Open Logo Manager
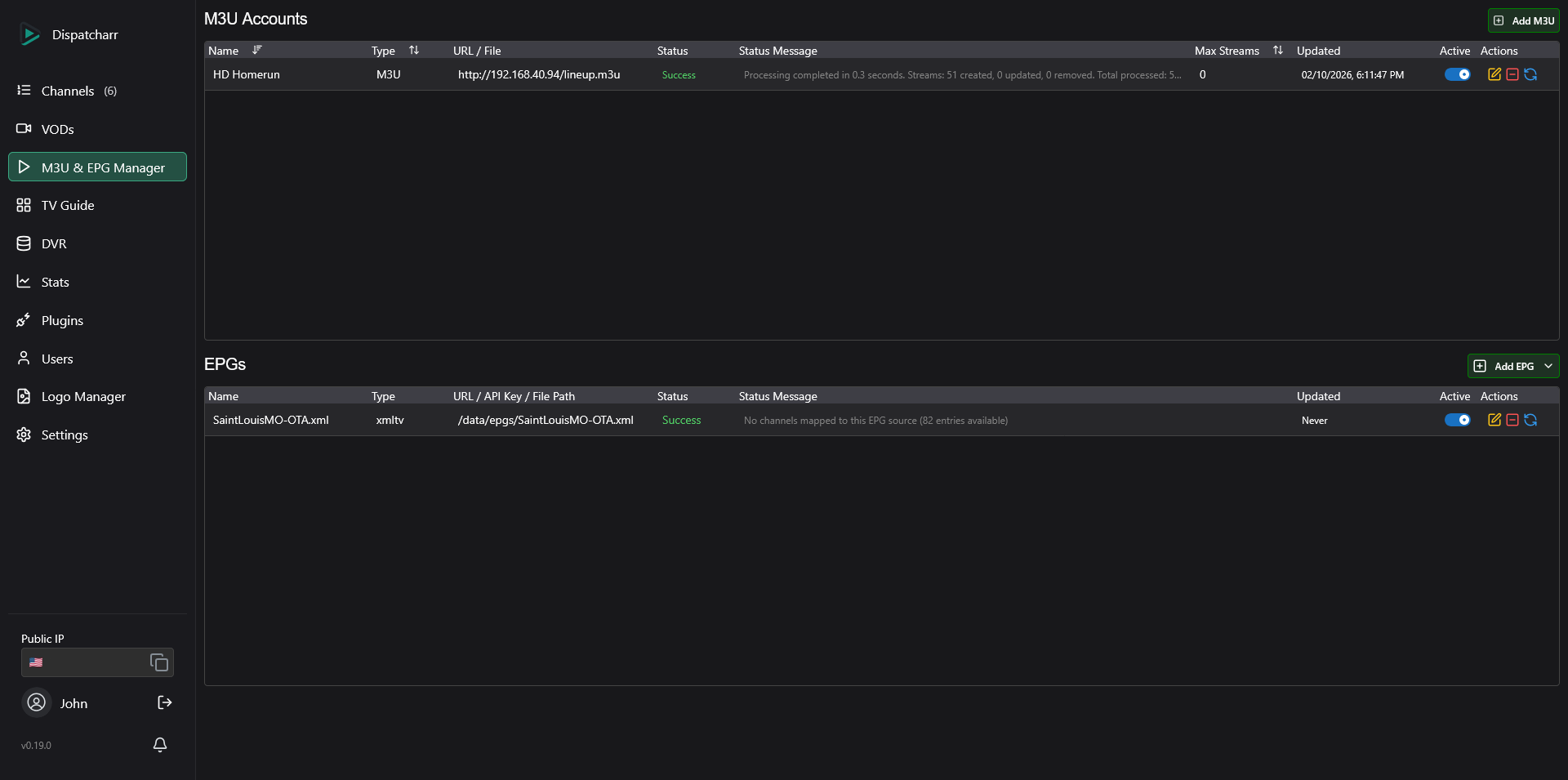 tap(97, 396)
